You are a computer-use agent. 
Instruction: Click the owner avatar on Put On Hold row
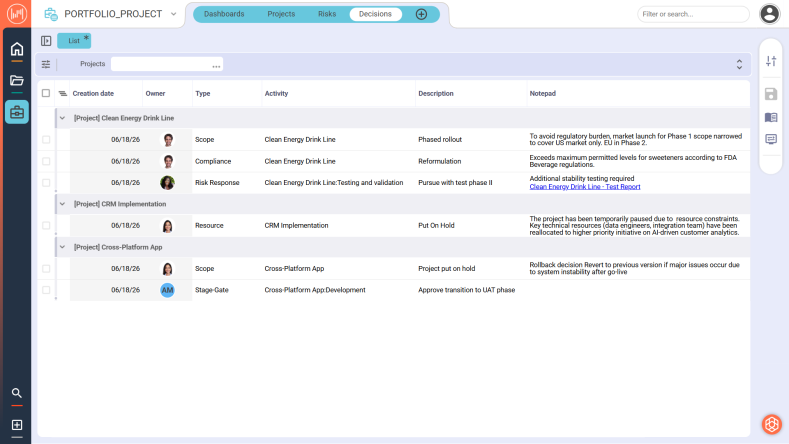coord(168,226)
